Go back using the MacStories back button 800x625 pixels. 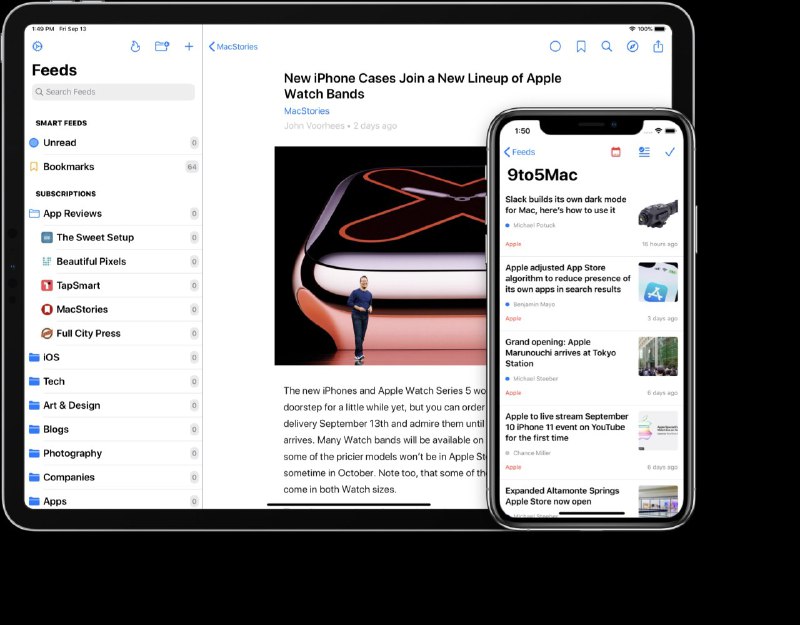[x=234, y=46]
